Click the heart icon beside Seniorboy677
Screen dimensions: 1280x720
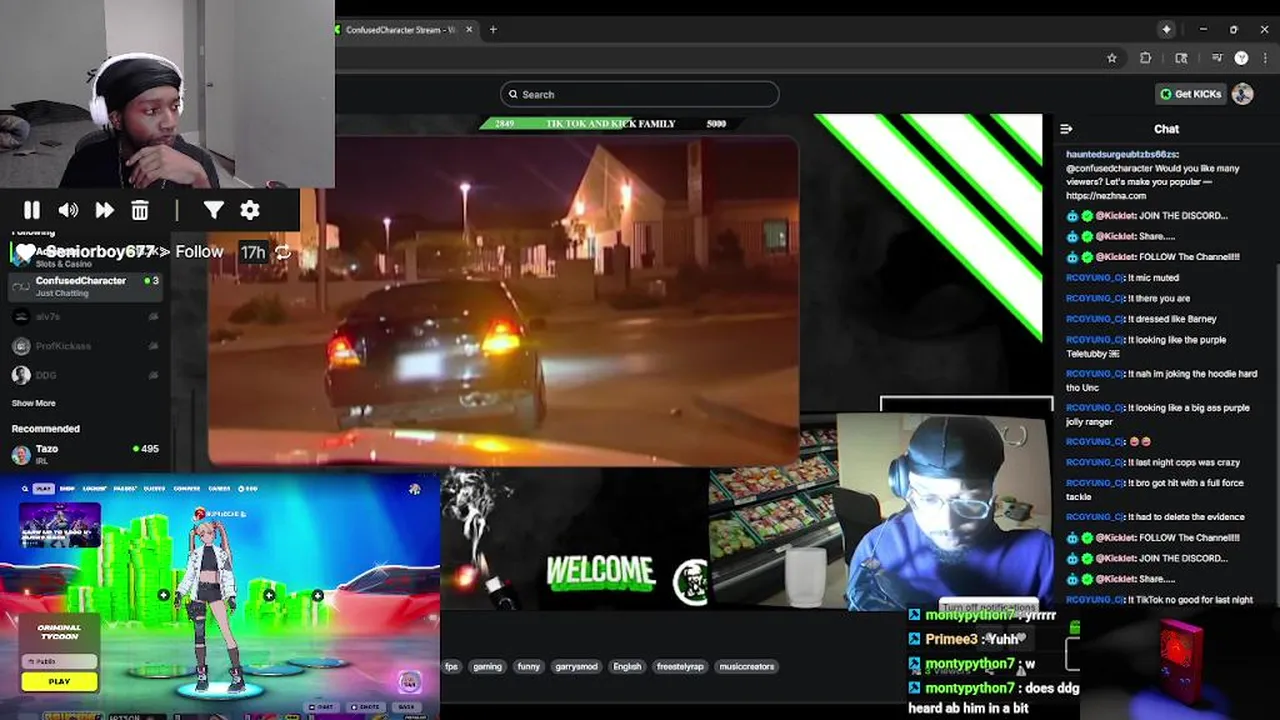(x=25, y=252)
